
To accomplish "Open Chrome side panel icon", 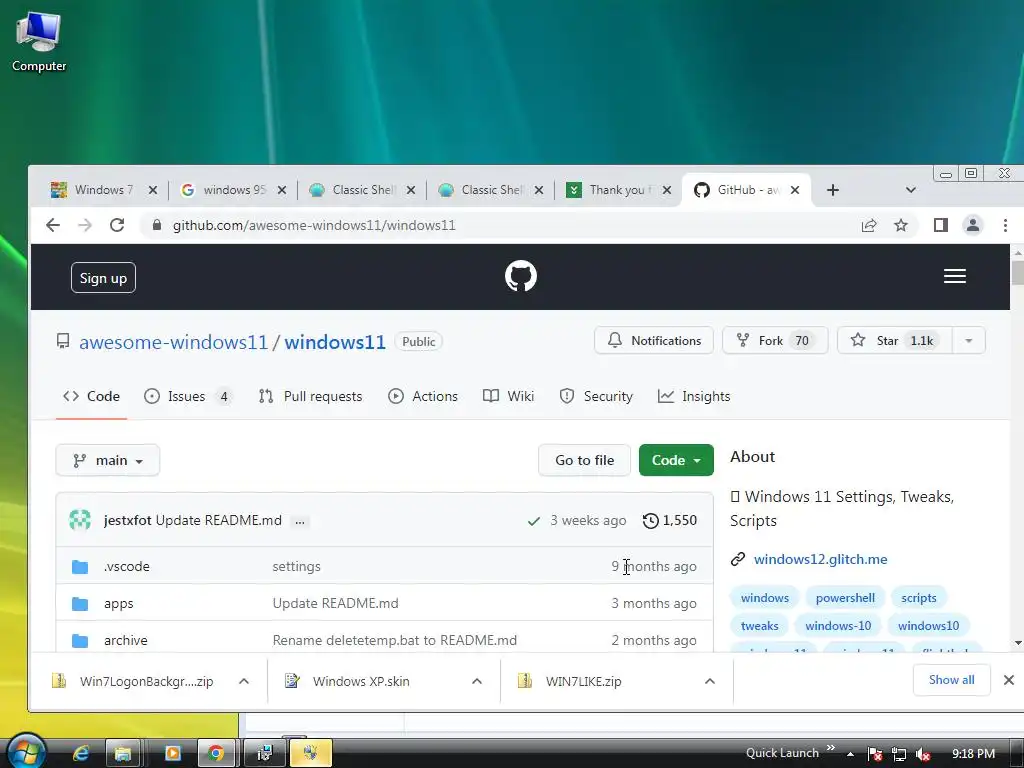I will (940, 225).
